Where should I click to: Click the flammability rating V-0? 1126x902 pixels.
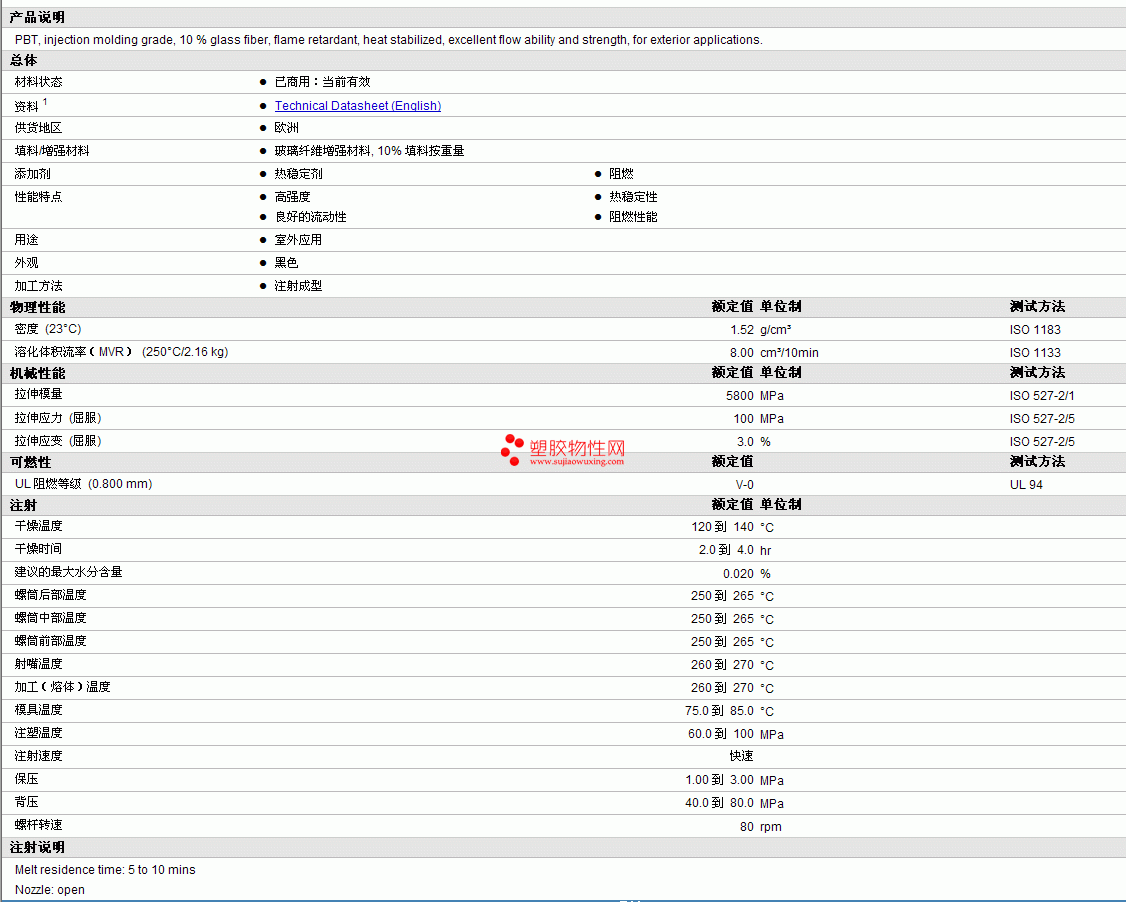click(745, 485)
